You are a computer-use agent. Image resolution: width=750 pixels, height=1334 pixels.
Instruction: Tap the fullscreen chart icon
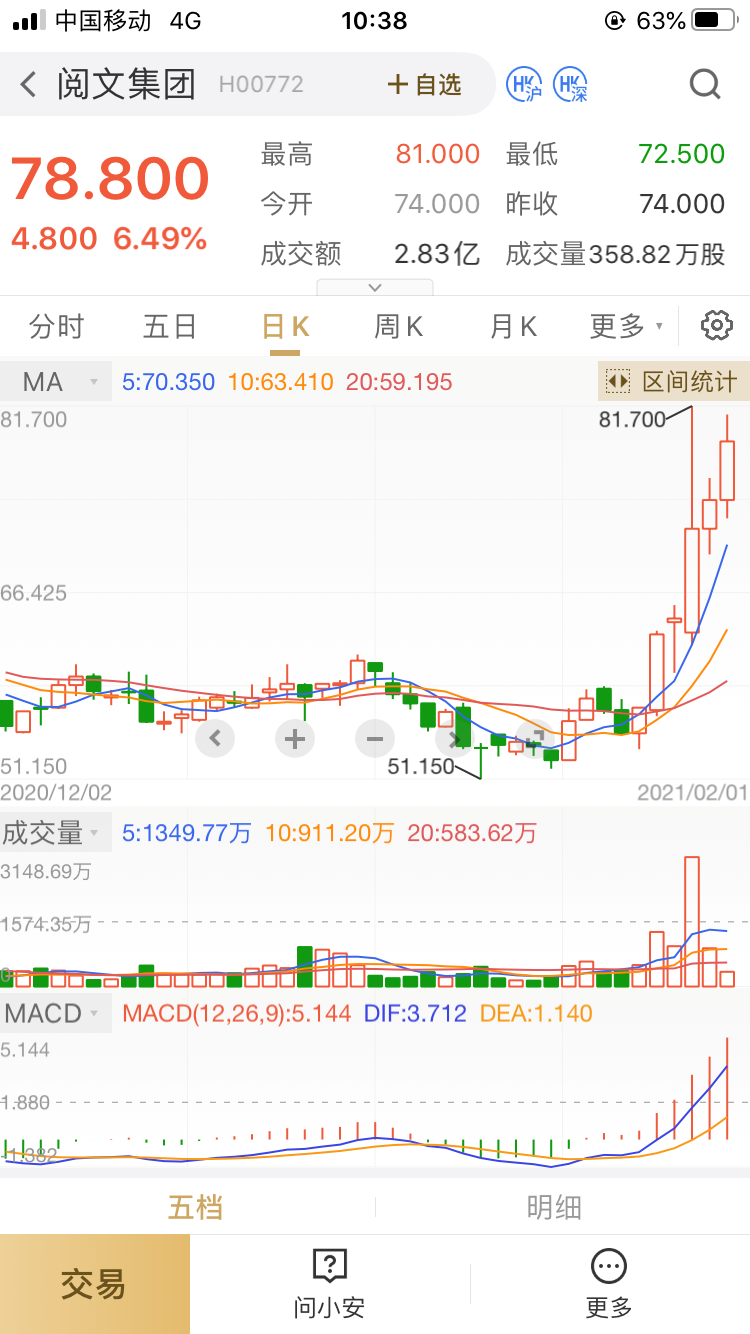click(x=535, y=740)
